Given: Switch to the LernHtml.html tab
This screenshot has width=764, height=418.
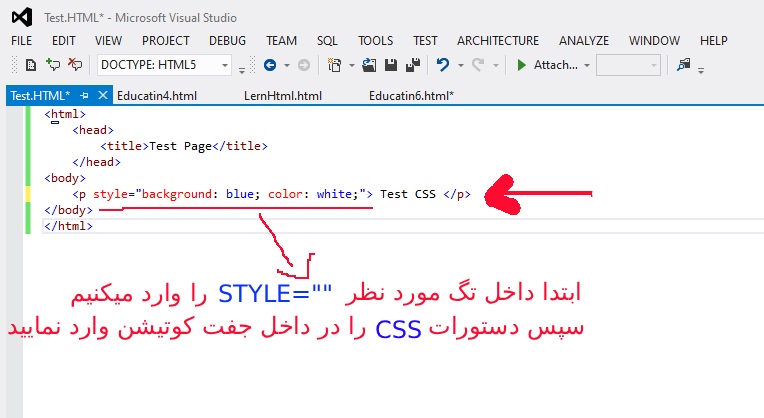Looking at the screenshot, I should click(x=282, y=95).
